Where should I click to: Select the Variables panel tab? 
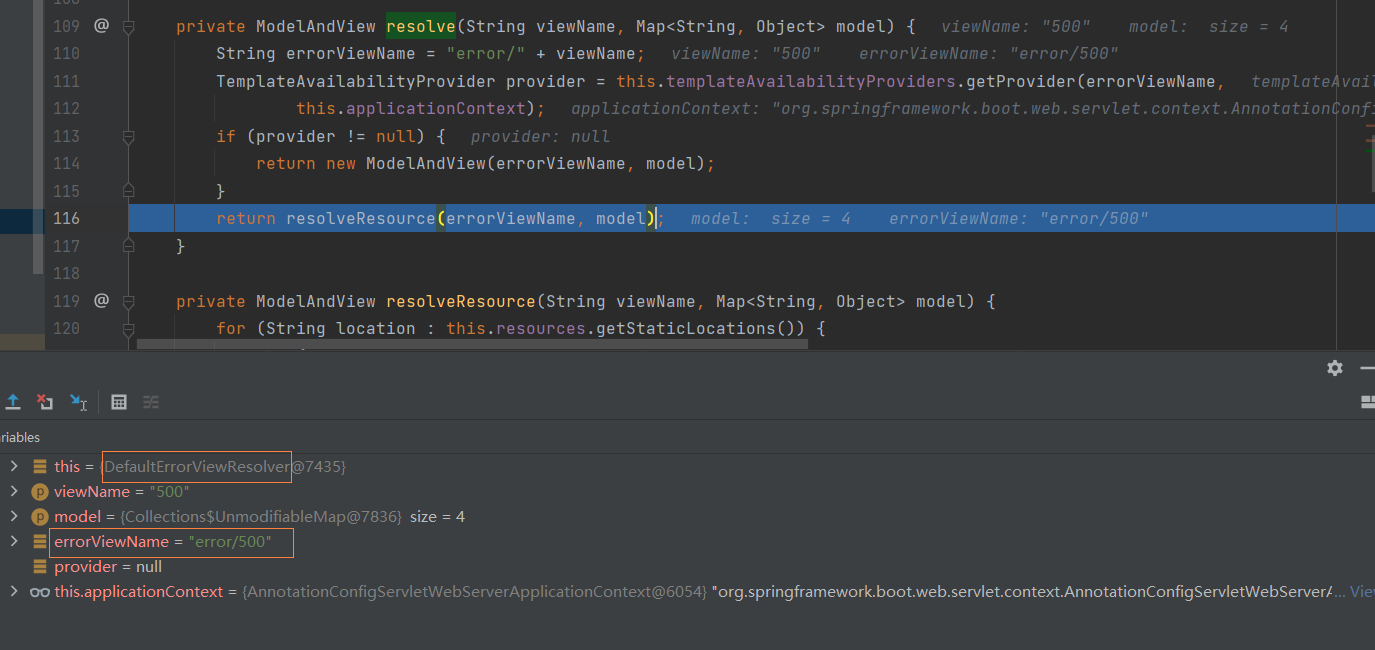[20, 437]
